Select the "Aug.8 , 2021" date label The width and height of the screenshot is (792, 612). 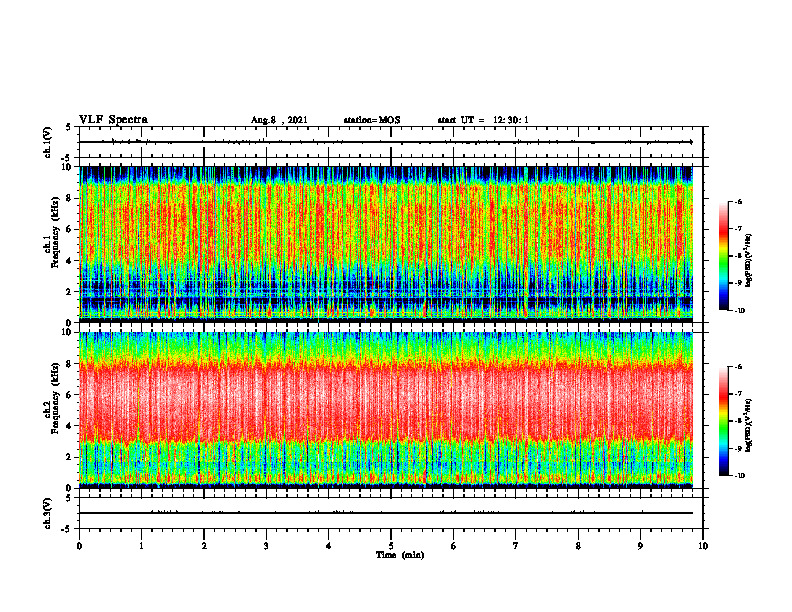point(279,120)
